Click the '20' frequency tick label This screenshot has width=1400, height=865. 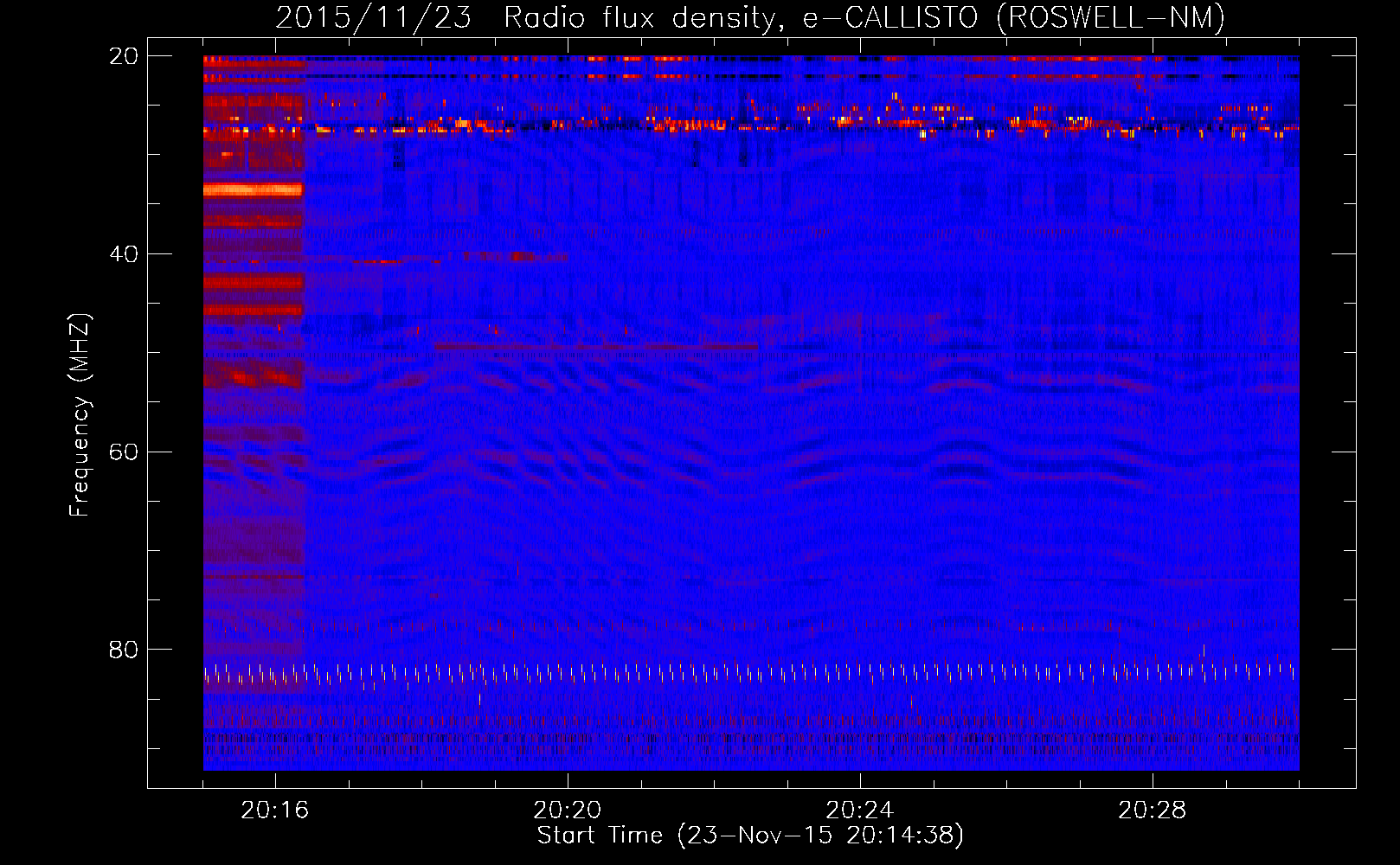[x=124, y=56]
